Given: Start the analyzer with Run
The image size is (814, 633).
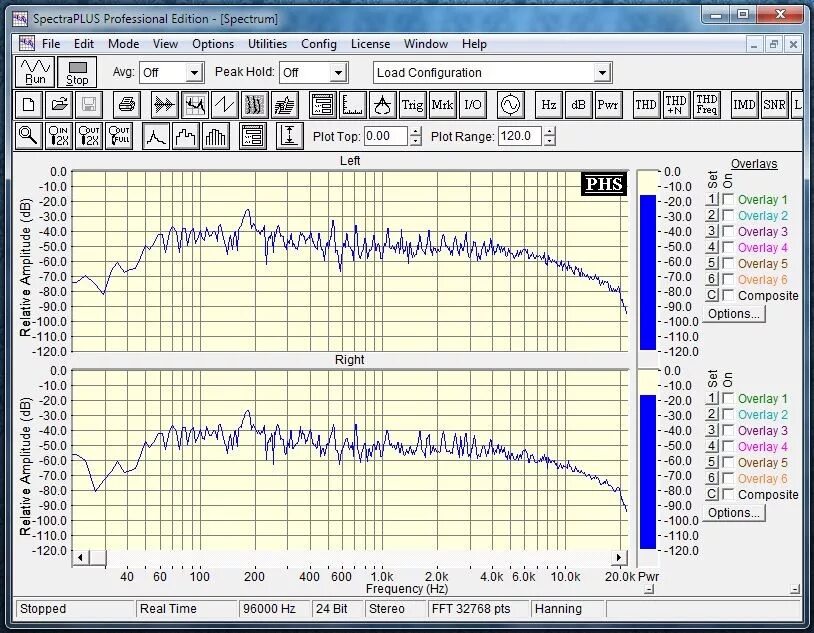Looking at the screenshot, I should coord(35,72).
